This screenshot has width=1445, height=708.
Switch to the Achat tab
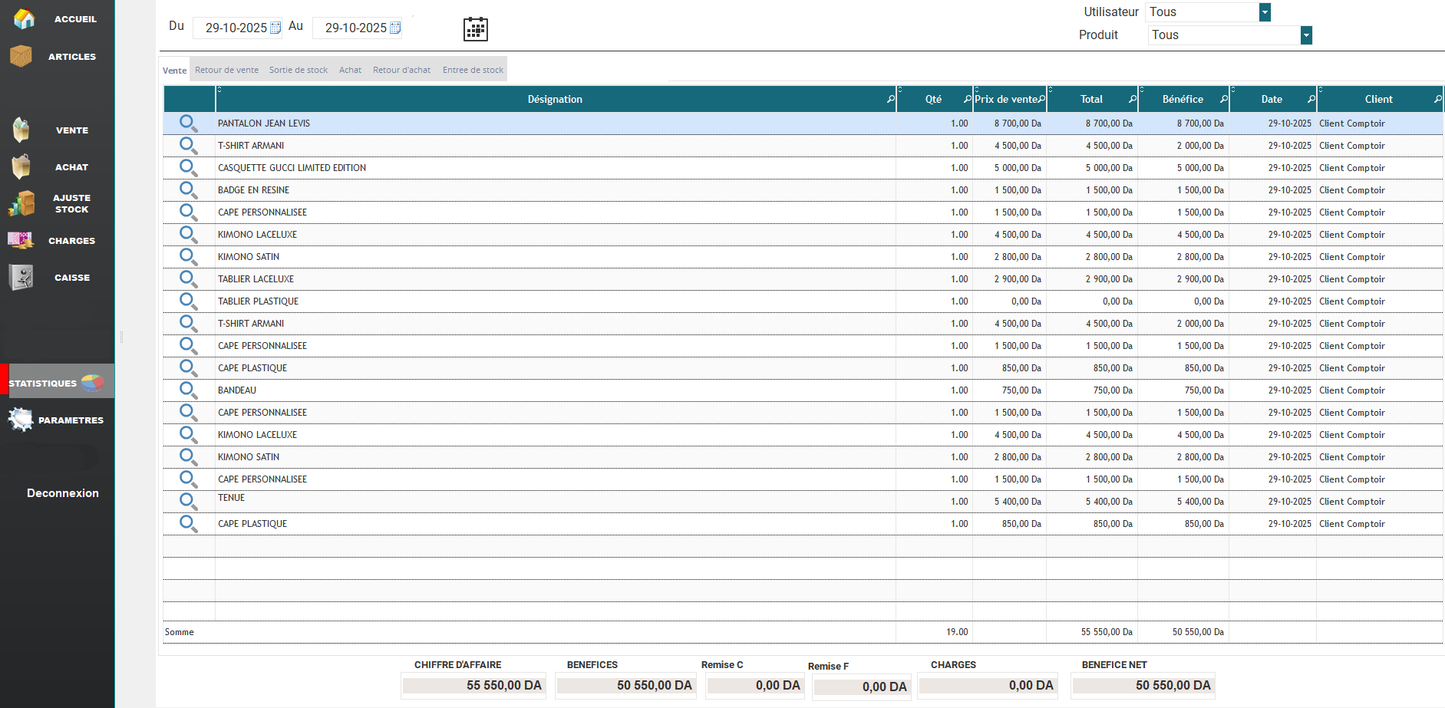[x=350, y=69]
